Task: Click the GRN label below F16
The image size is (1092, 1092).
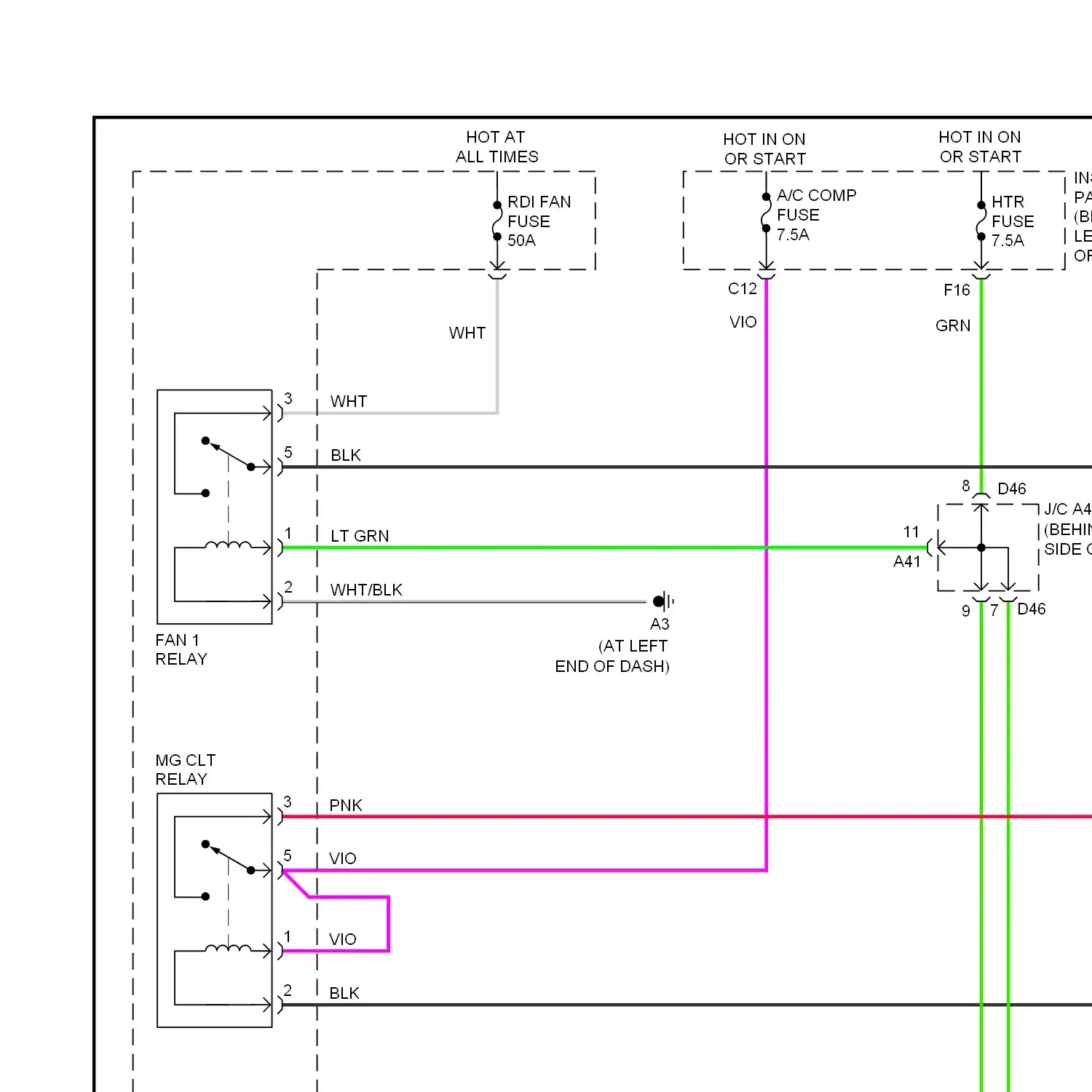Action: point(953,326)
